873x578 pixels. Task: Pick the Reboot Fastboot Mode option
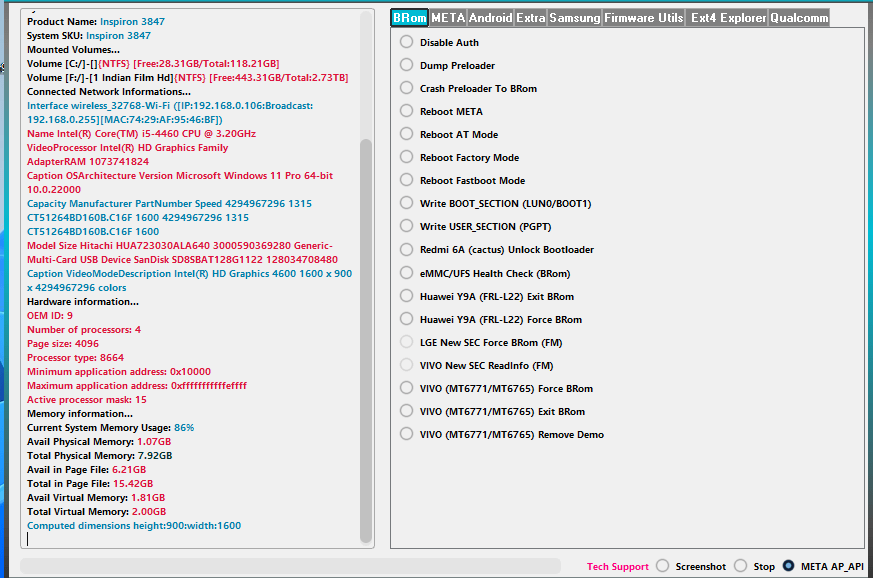tap(407, 180)
